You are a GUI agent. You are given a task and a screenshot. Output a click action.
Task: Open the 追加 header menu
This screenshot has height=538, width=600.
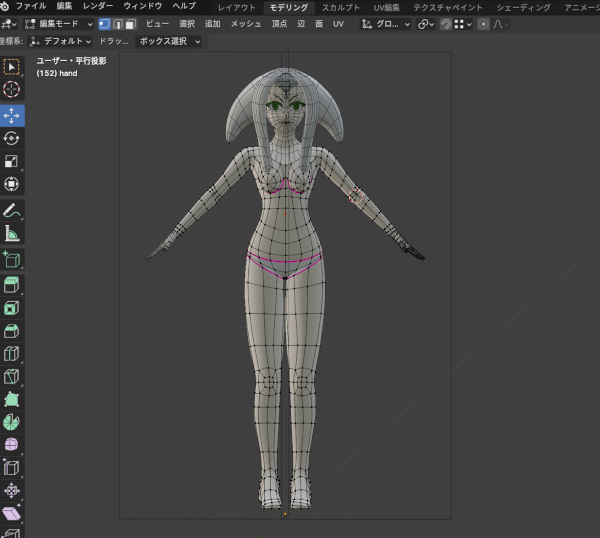coord(212,24)
